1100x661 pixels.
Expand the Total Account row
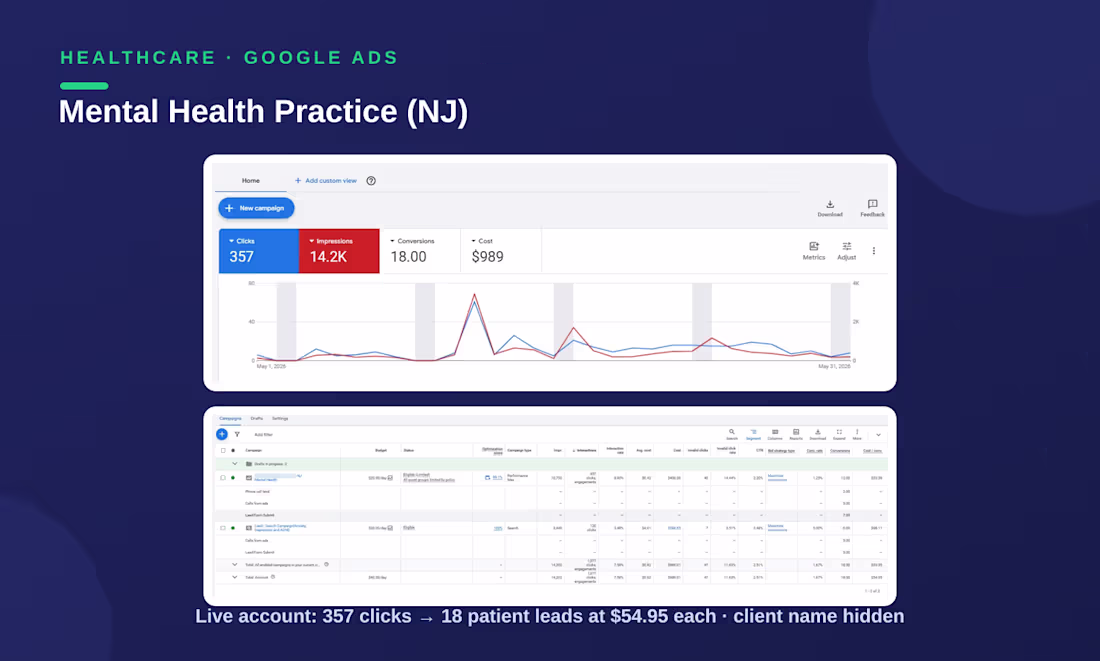click(234, 577)
